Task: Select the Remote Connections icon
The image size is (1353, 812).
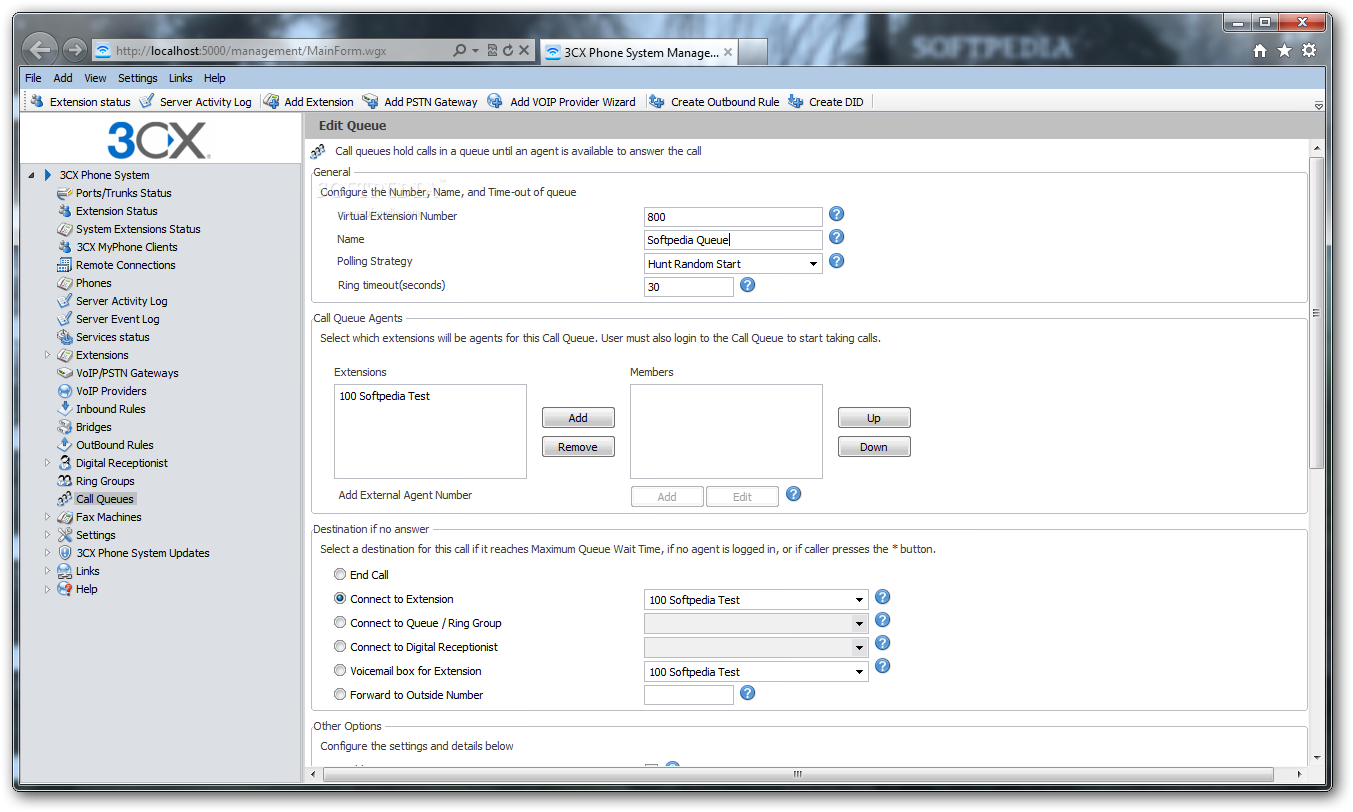Action: pos(65,265)
